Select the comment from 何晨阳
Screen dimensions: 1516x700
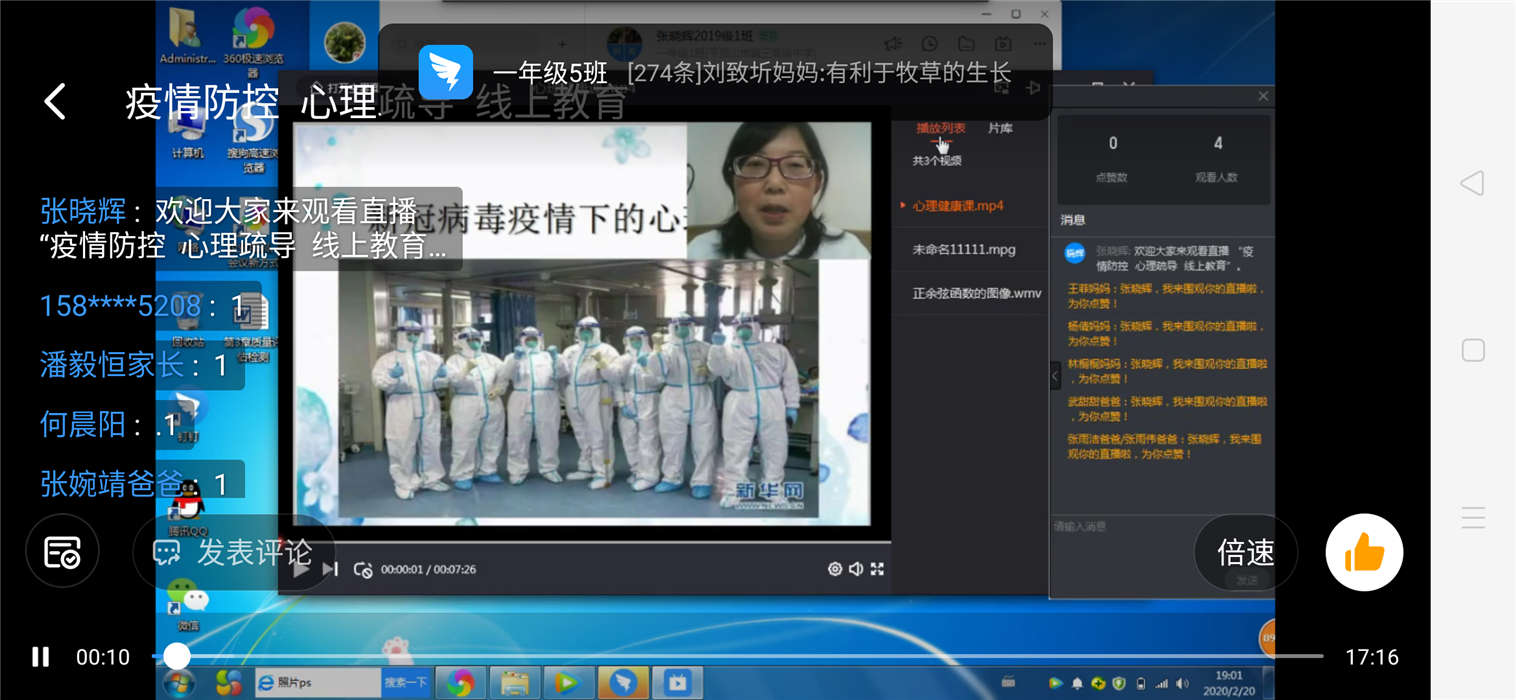tap(110, 425)
